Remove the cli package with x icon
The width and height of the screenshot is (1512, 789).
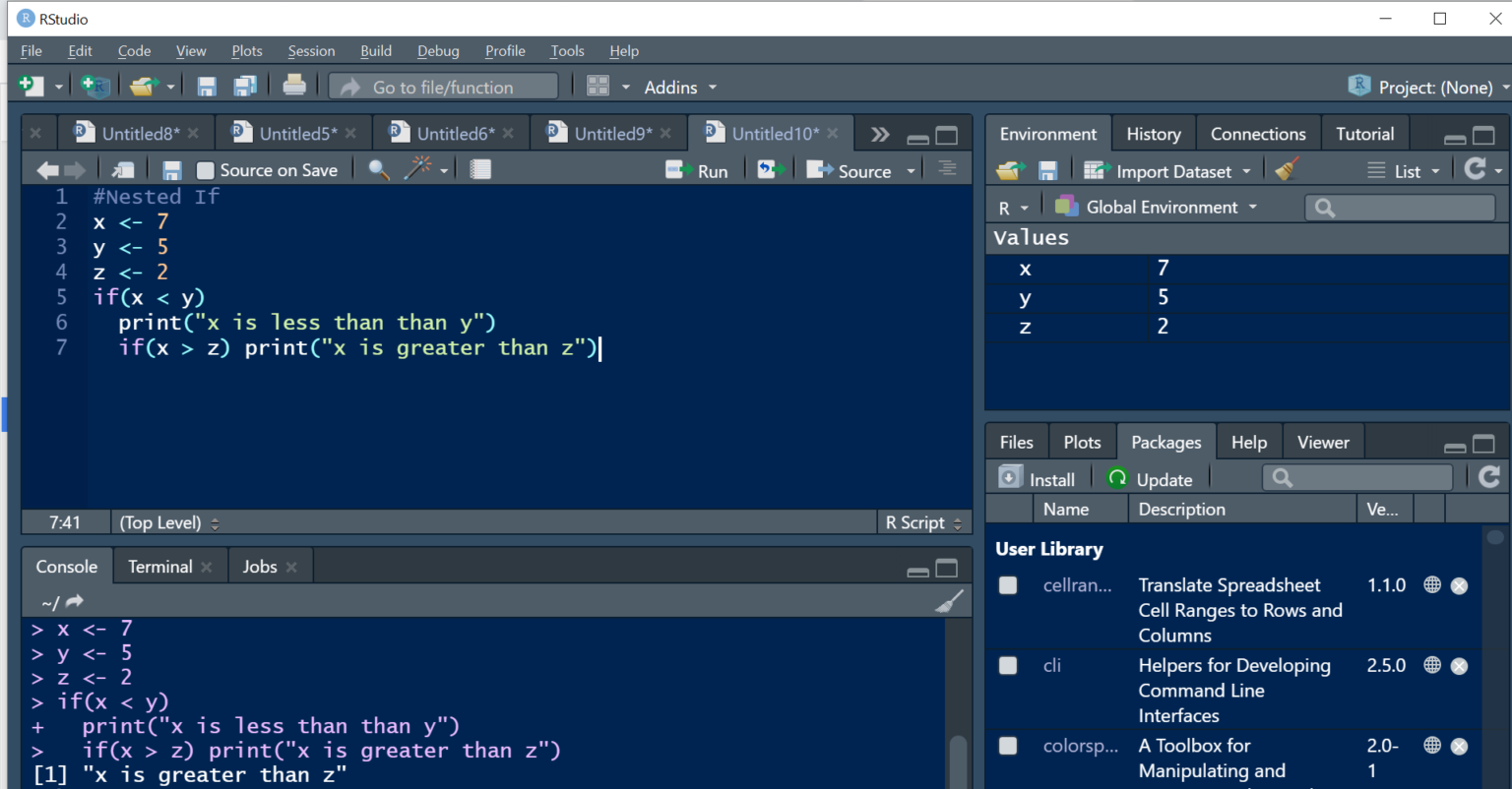click(x=1460, y=666)
